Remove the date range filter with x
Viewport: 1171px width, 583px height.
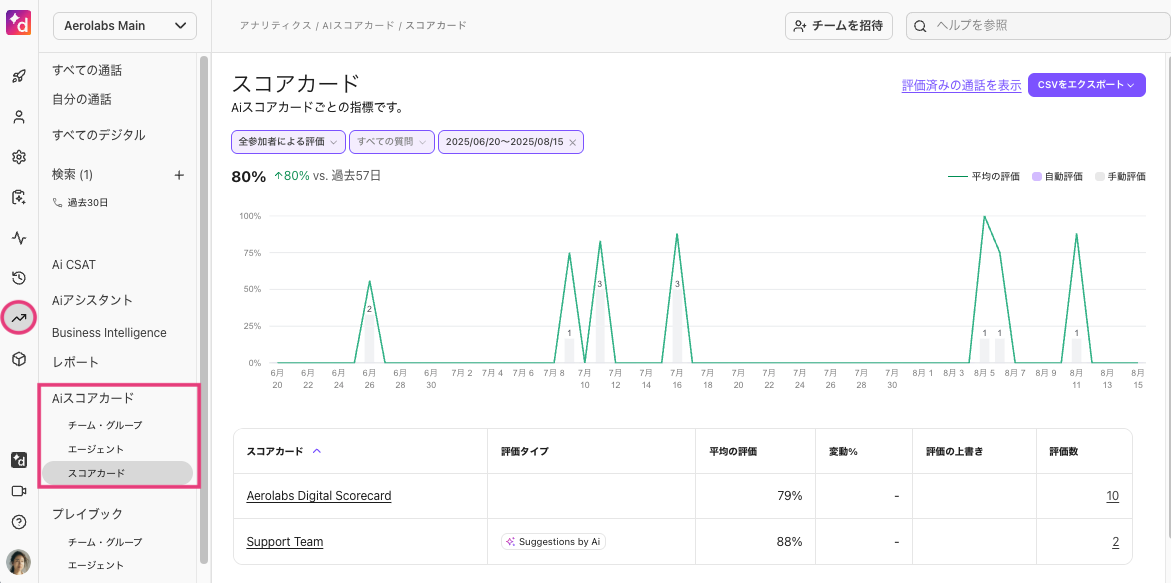[x=573, y=142]
